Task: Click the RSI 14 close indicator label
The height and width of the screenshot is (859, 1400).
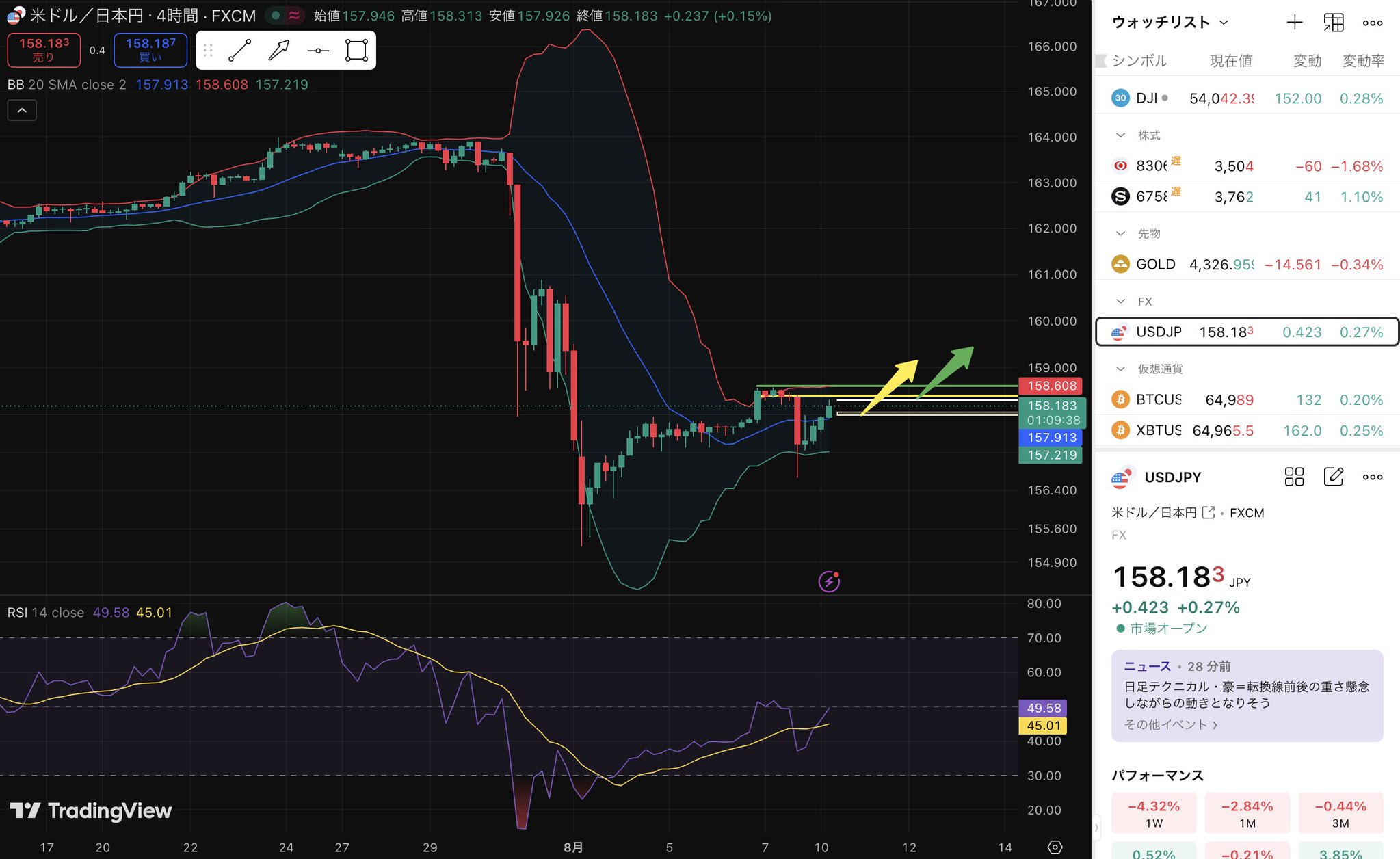Action: pos(45,613)
